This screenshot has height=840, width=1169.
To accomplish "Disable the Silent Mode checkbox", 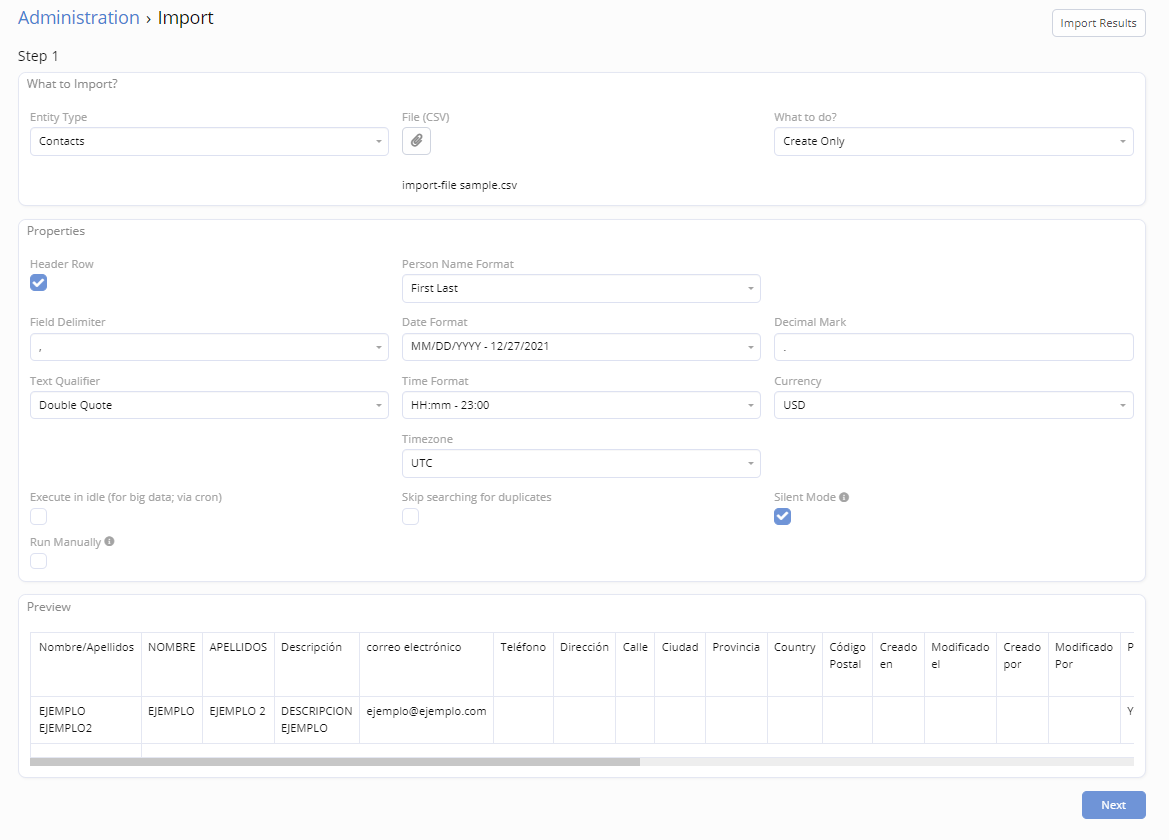I will [782, 517].
